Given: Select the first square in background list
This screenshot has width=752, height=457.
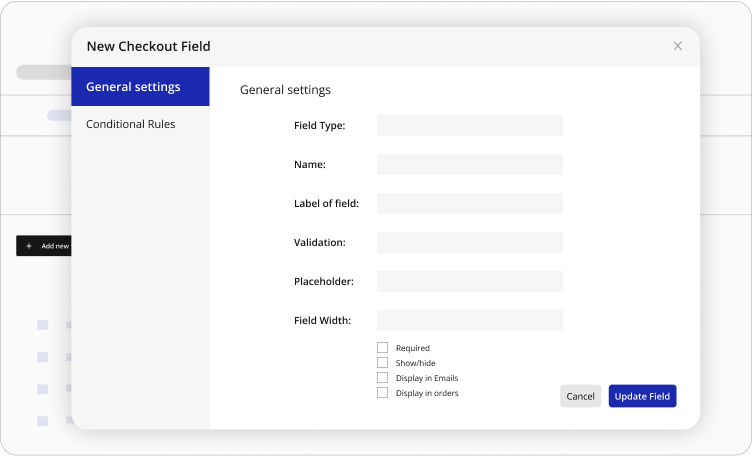Looking at the screenshot, I should coord(42,325).
